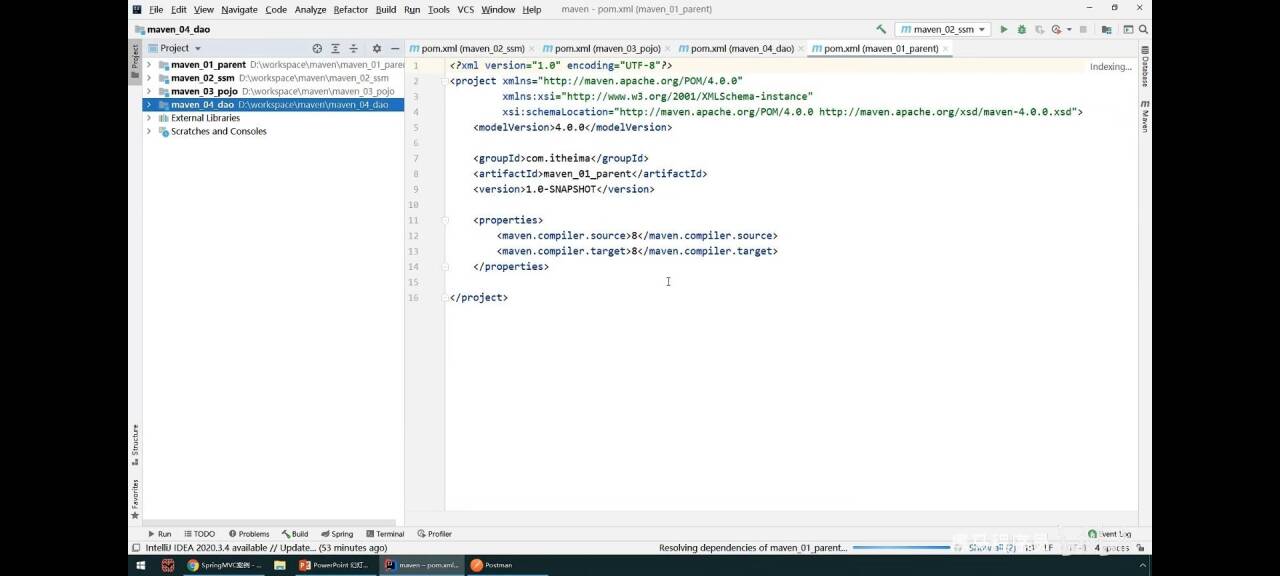This screenshot has height=576, width=1280.
Task: Expand maven_01_parent module node
Action: 149,65
